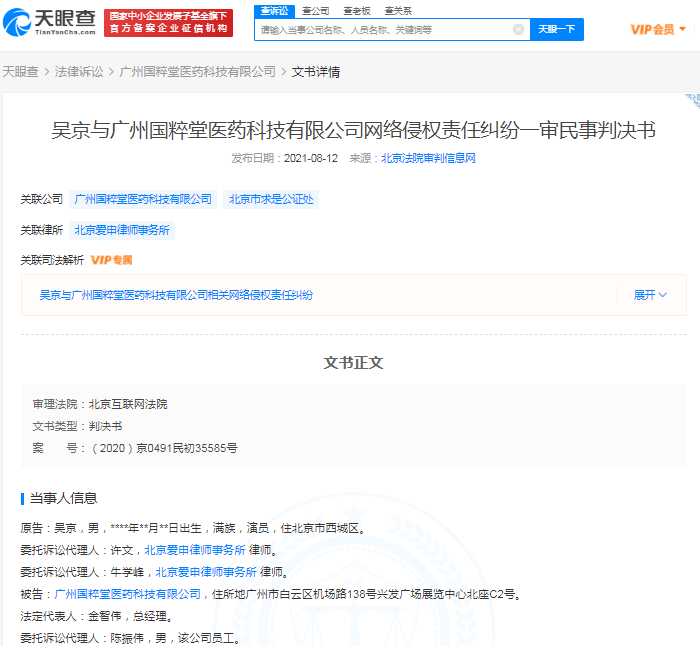Viewport: 700px width, 646px height.
Task: Open 牛学峰's law firm link 北京爱申律师事务所
Action: pyautogui.click(x=206, y=572)
